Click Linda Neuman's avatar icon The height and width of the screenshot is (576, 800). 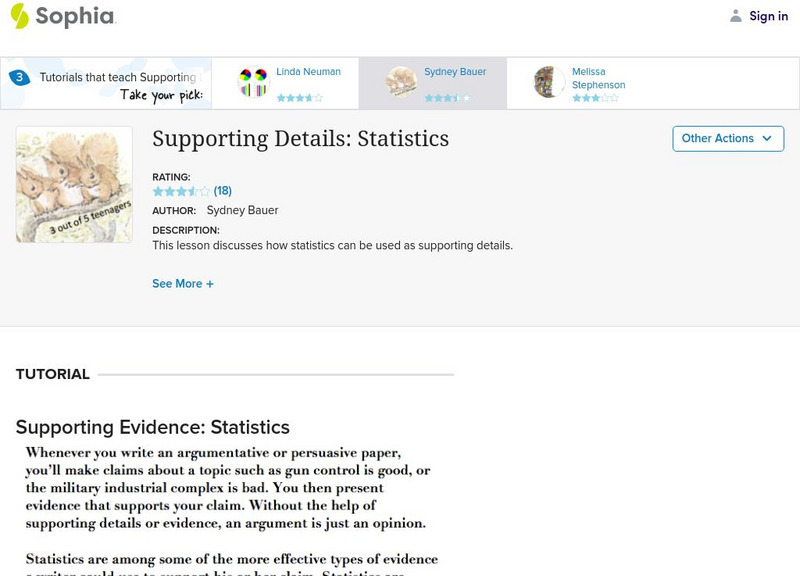[253, 83]
